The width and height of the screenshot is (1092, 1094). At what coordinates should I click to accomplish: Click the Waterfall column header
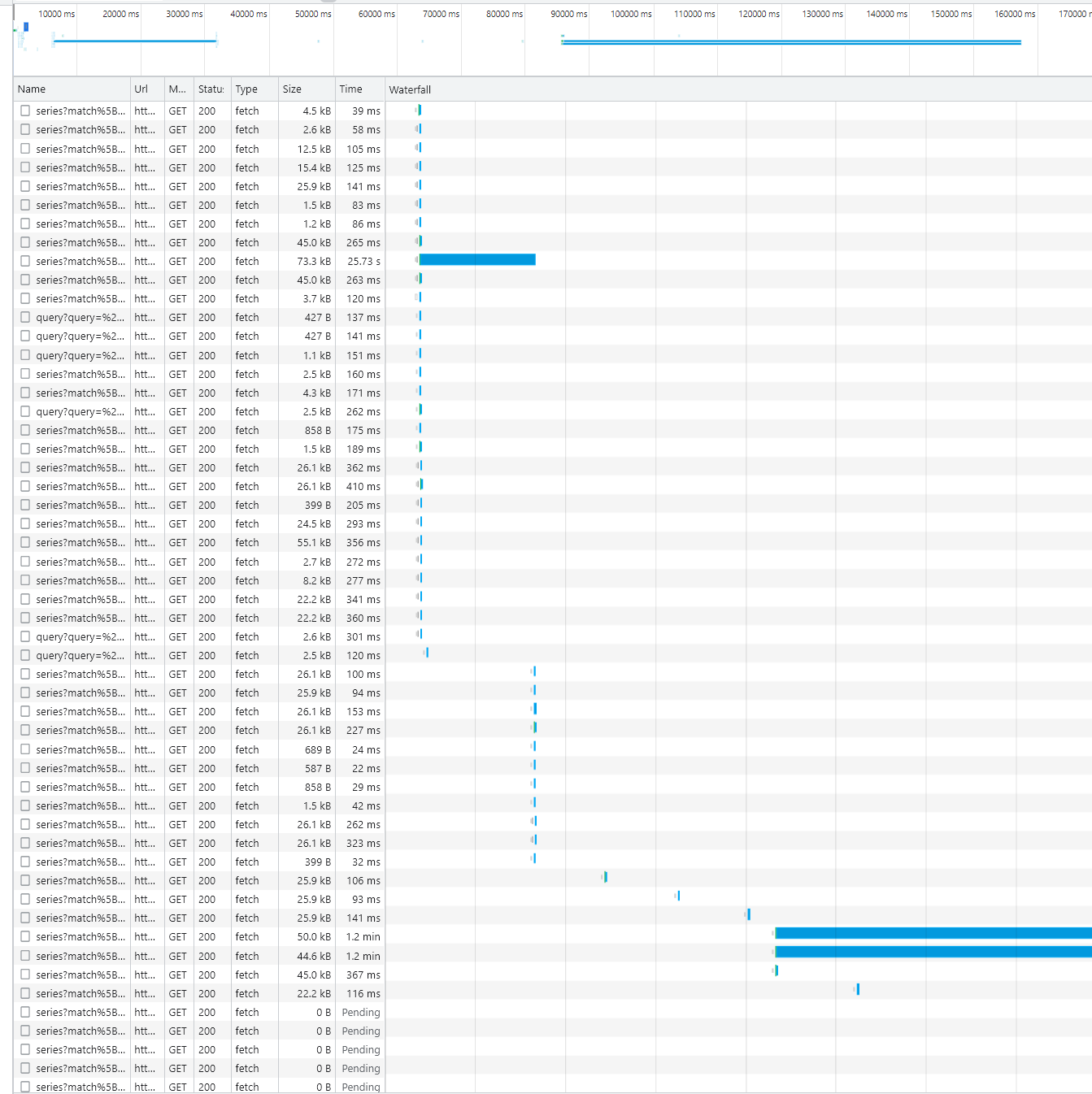point(411,89)
